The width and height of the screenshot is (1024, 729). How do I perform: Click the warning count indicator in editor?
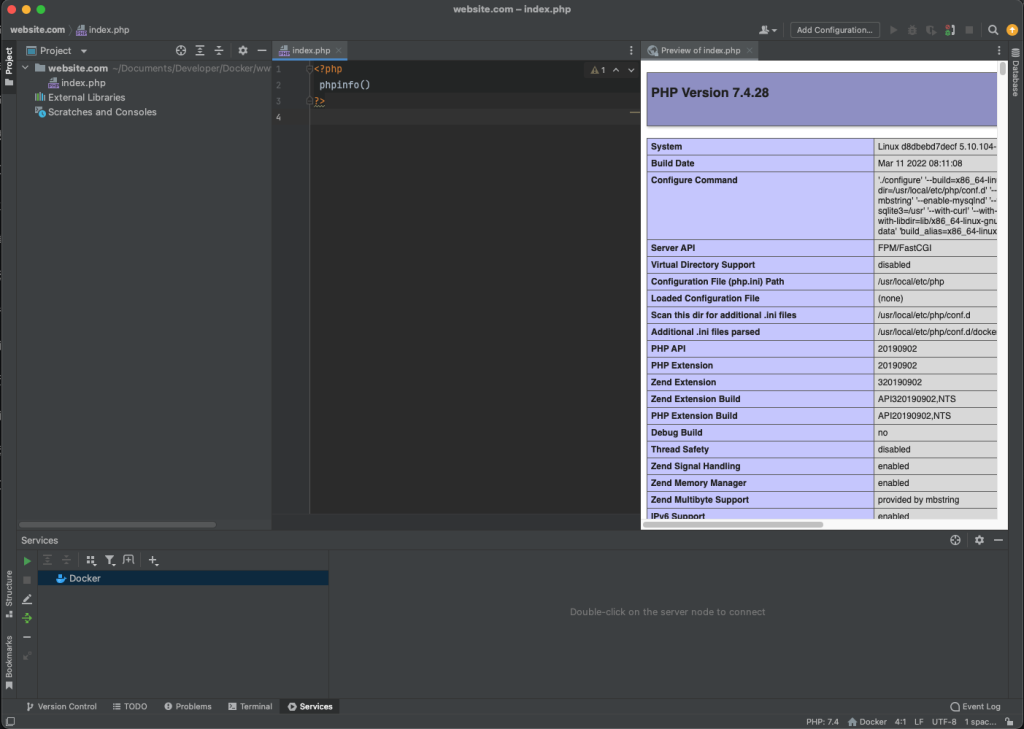click(598, 70)
